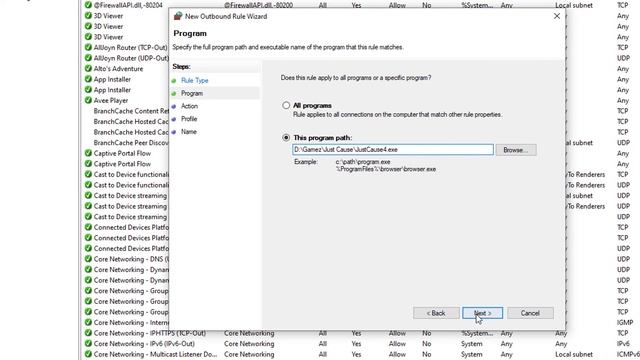Select the Name step in Steps list

pos(189,132)
